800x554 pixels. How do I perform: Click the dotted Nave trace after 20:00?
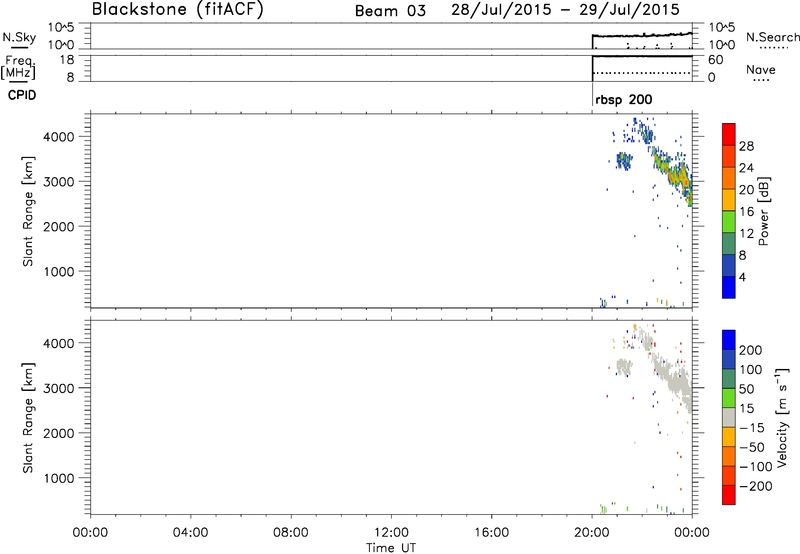tap(642, 73)
